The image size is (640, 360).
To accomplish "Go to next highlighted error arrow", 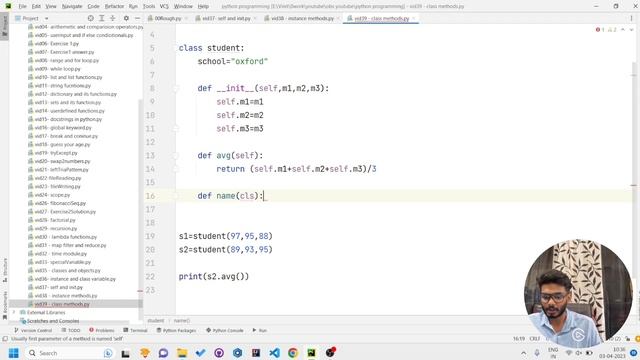I will tap(631, 30).
